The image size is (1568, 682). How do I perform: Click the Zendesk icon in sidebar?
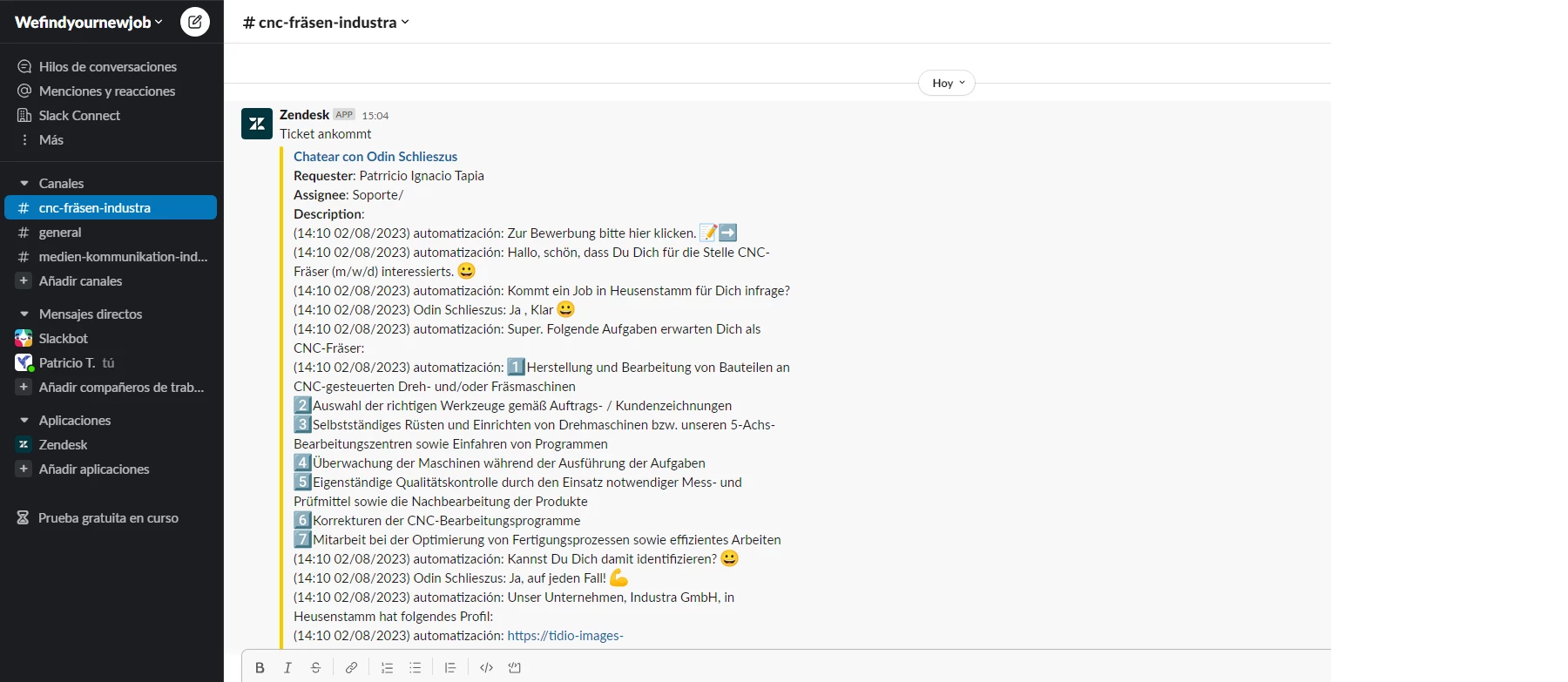(24, 444)
